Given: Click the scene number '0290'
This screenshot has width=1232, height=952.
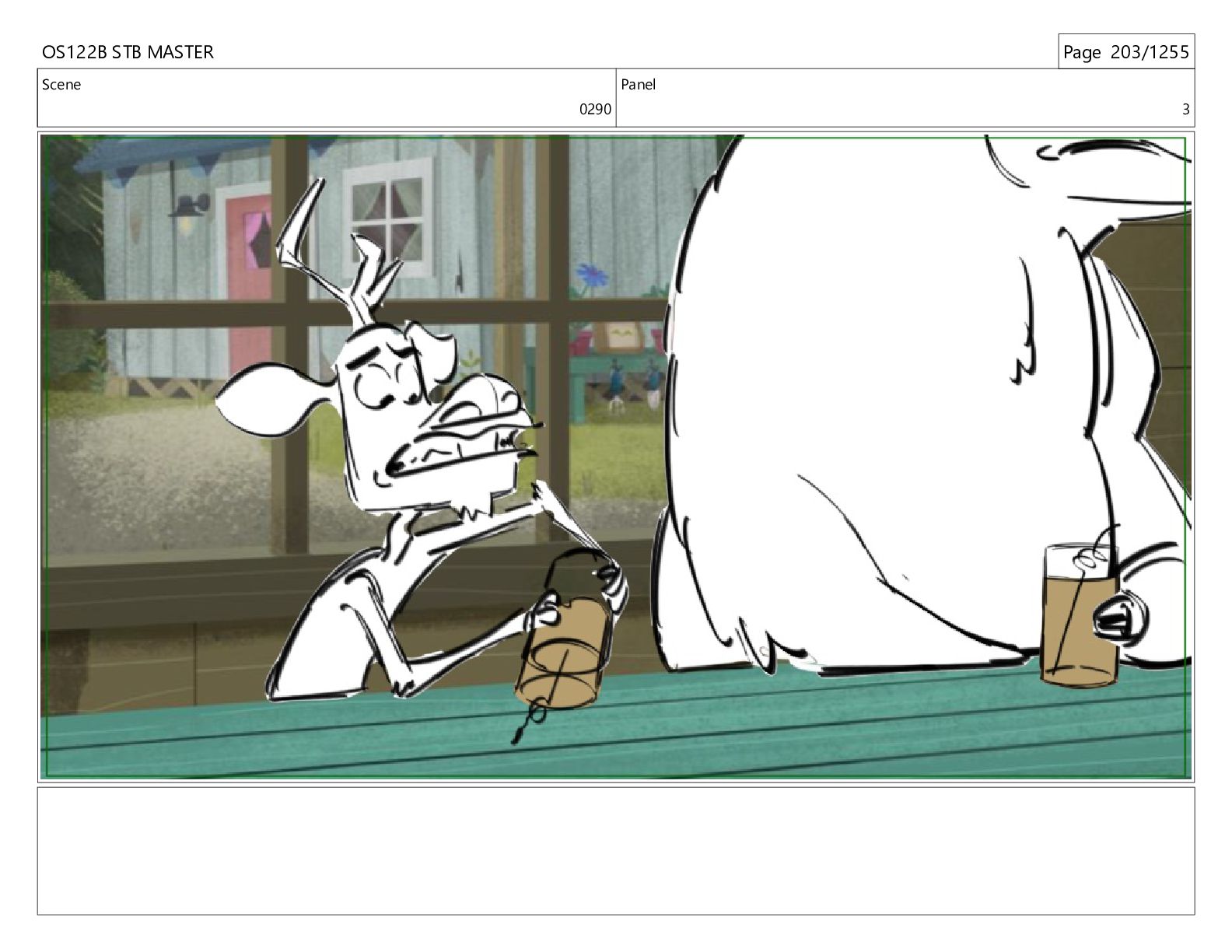Looking at the screenshot, I should tap(595, 110).
